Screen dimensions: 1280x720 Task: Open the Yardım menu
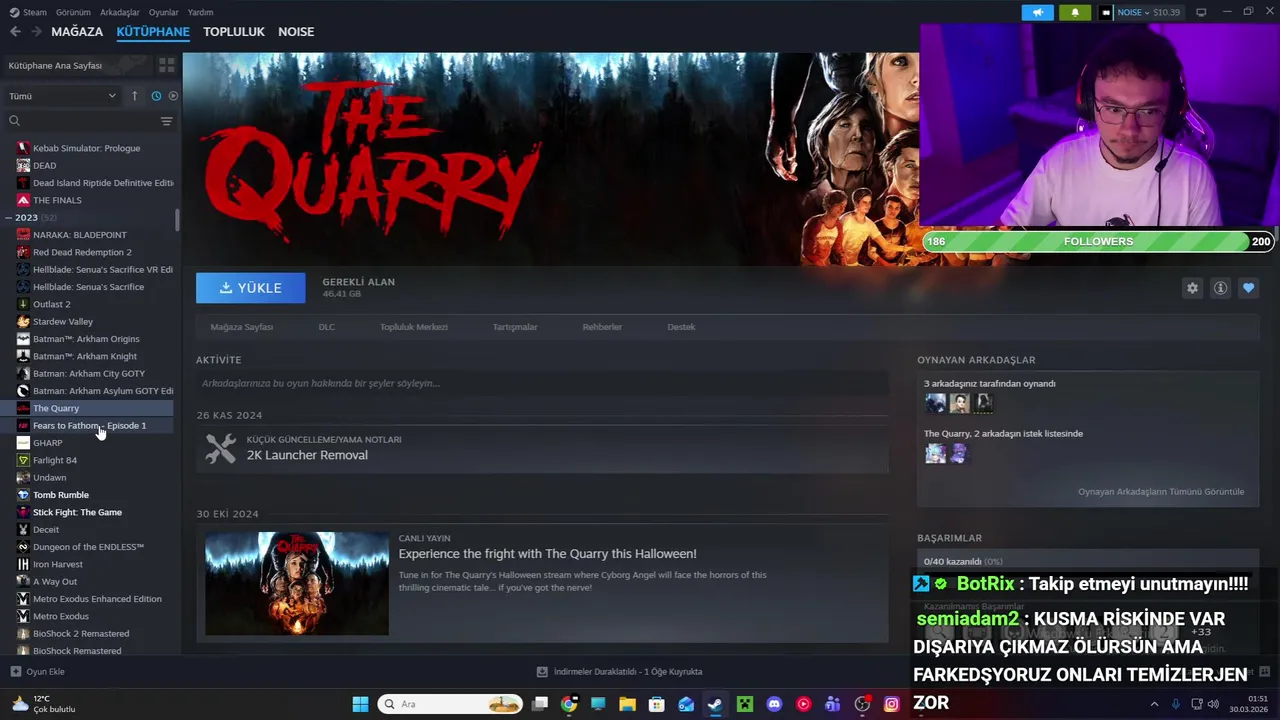[200, 12]
